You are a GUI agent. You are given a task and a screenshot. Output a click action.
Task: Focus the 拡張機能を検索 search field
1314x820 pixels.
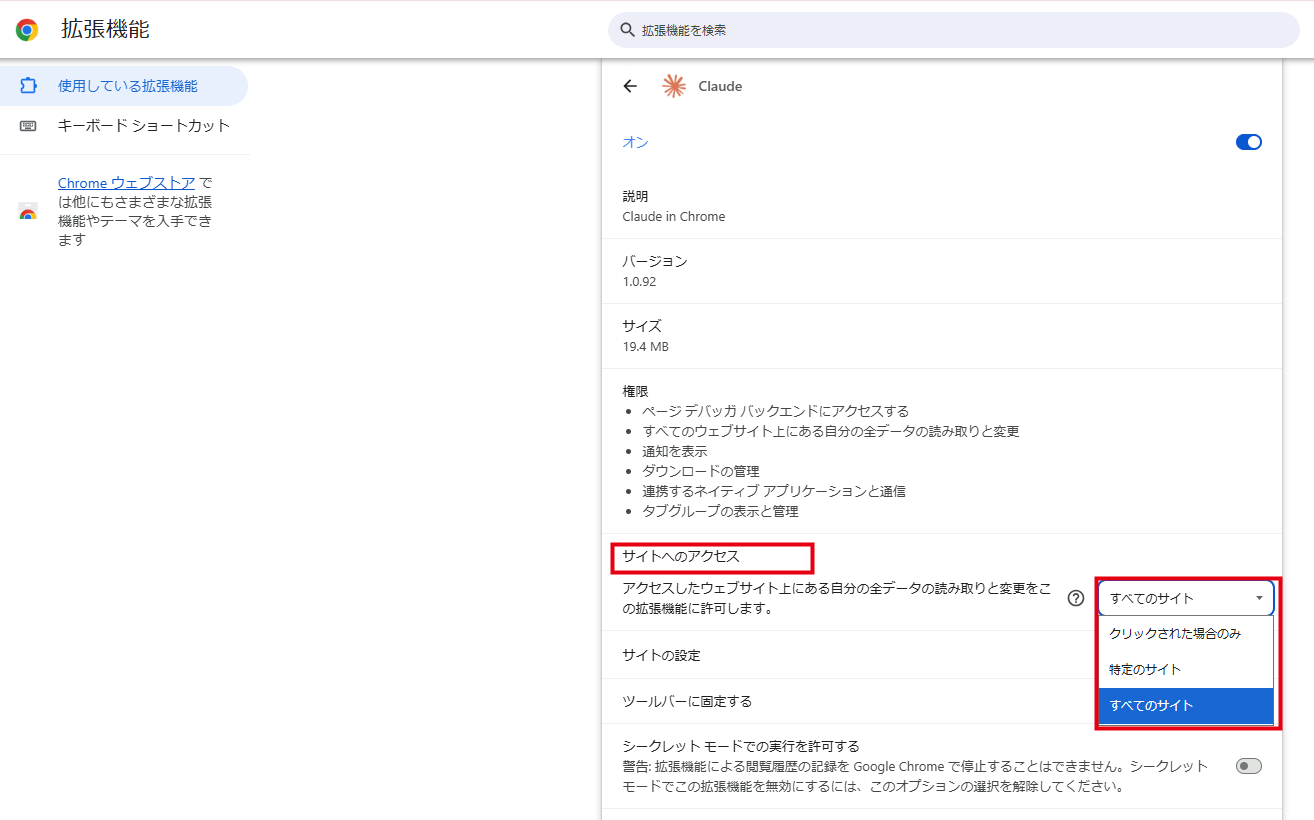[x=954, y=30]
